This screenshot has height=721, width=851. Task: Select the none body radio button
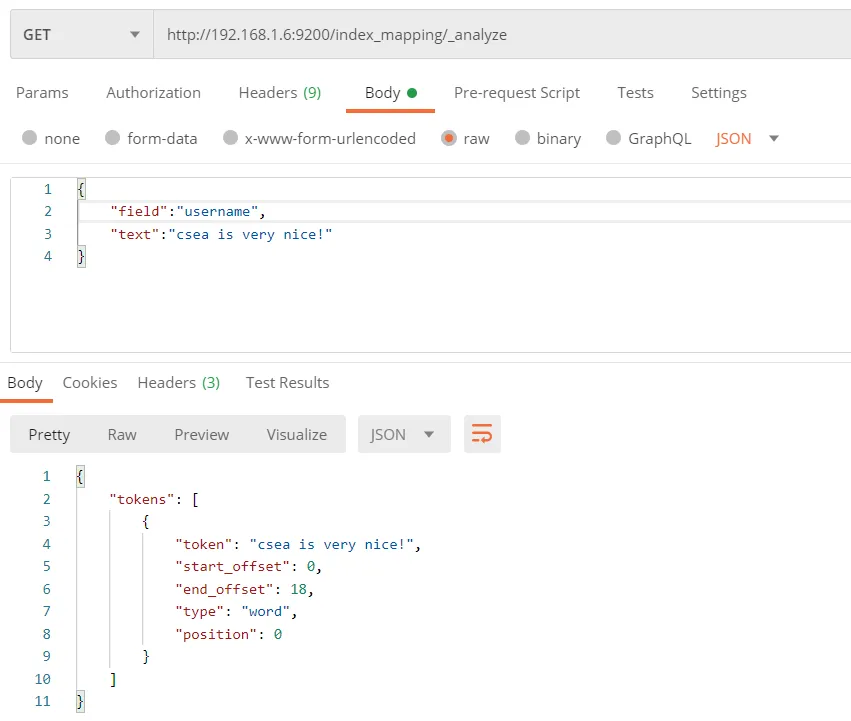[29, 138]
